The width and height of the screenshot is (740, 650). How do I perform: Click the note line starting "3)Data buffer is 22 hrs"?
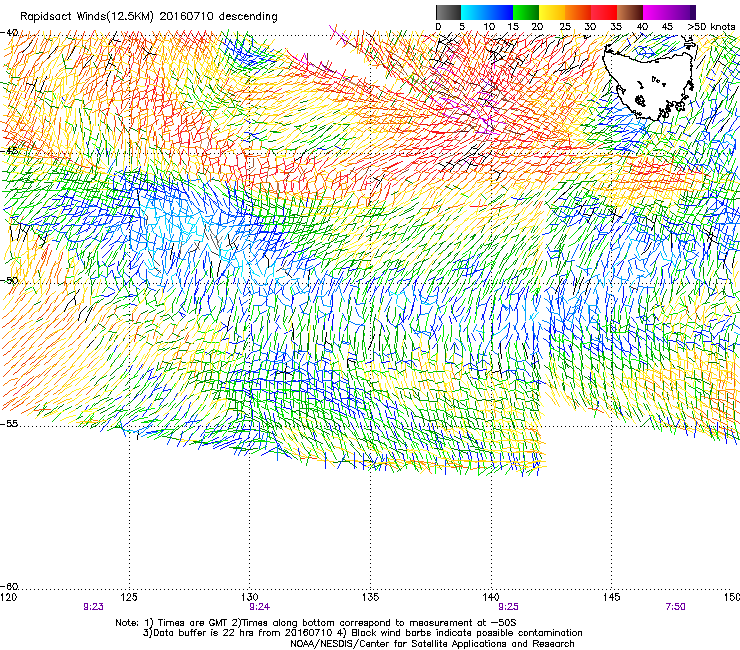[362, 633]
